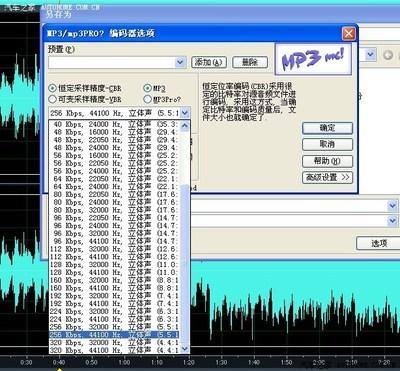Image resolution: width=400 pixels, height=371 pixels.
Task: Select 96 Kbps, 24000 Hz option
Action: click(114, 225)
